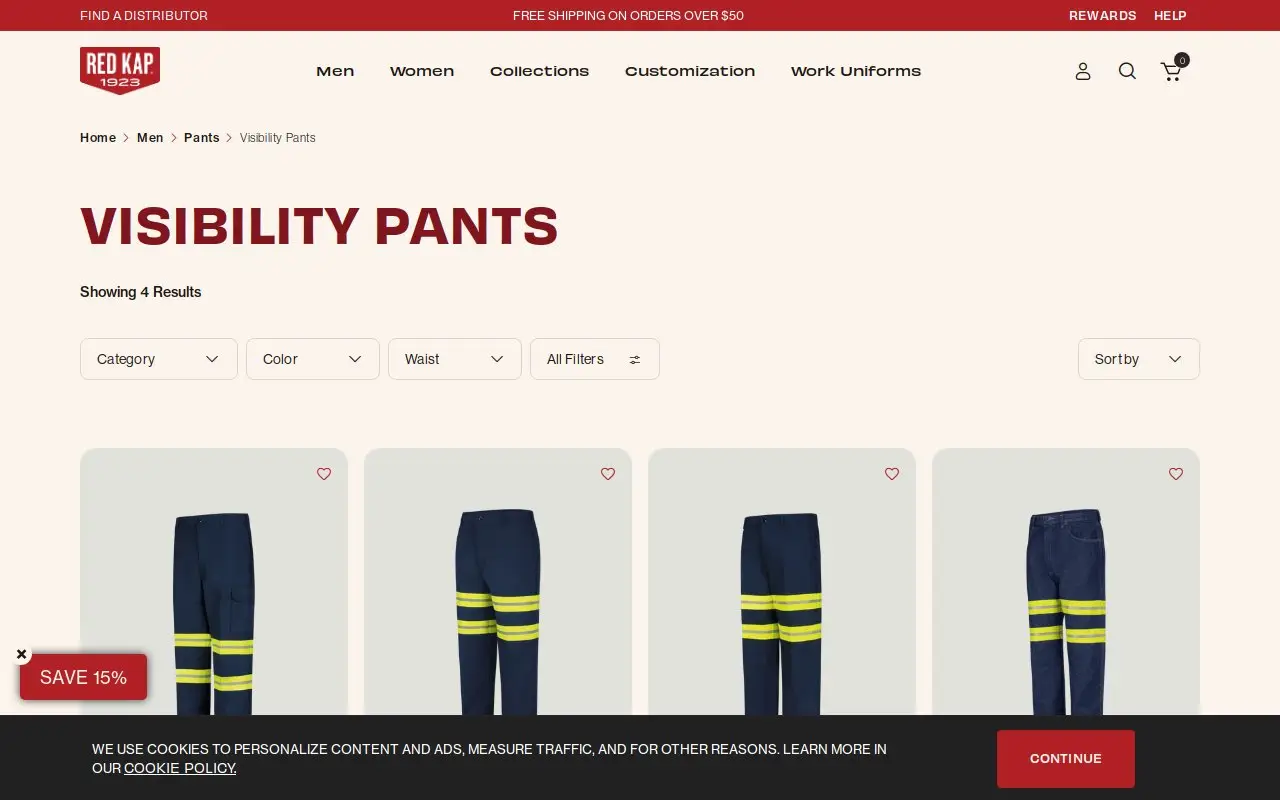This screenshot has width=1280, height=800.
Task: Expand the Color filter dropdown
Action: 313,359
